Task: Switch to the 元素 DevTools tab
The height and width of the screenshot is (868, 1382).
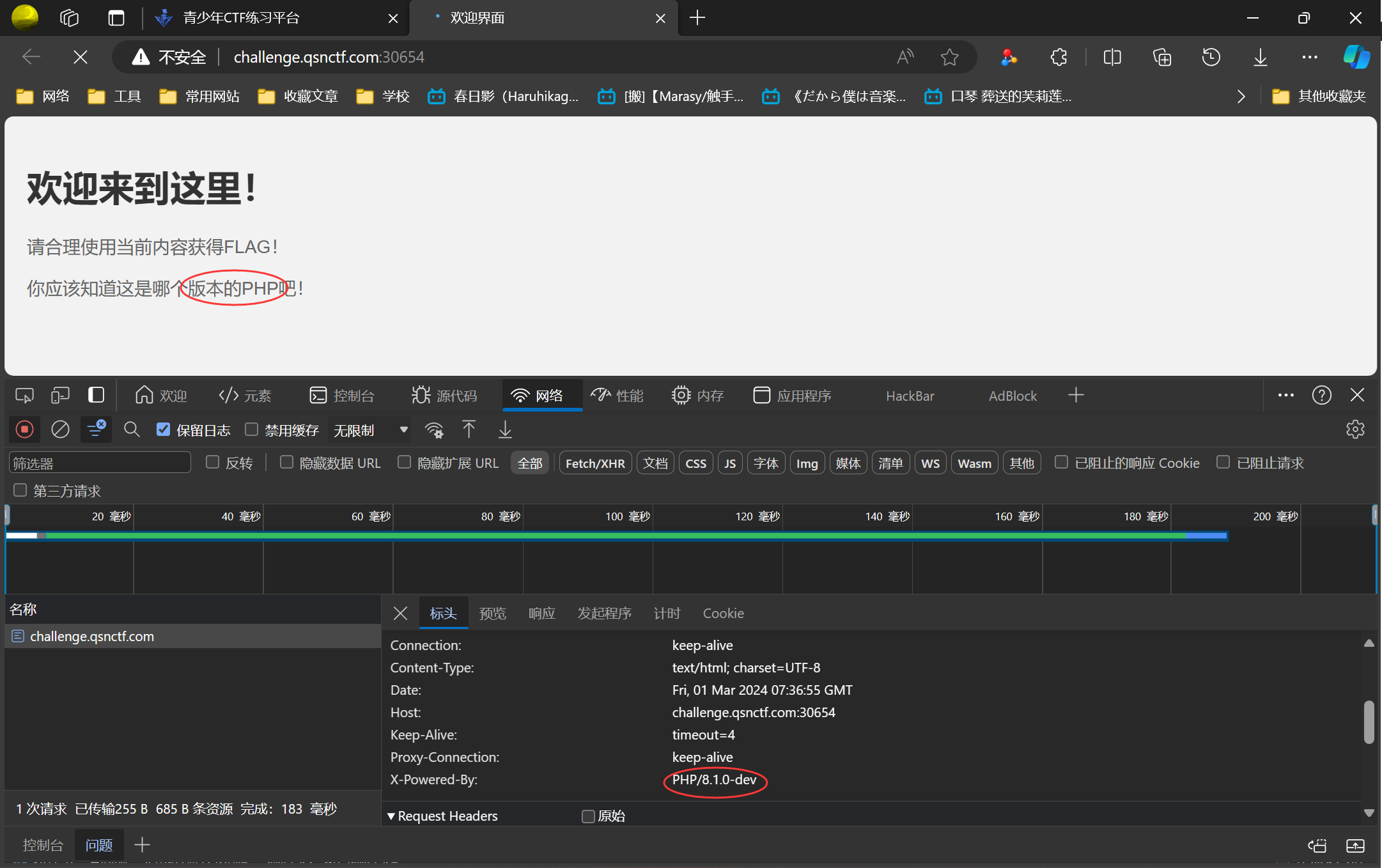Action: point(245,396)
